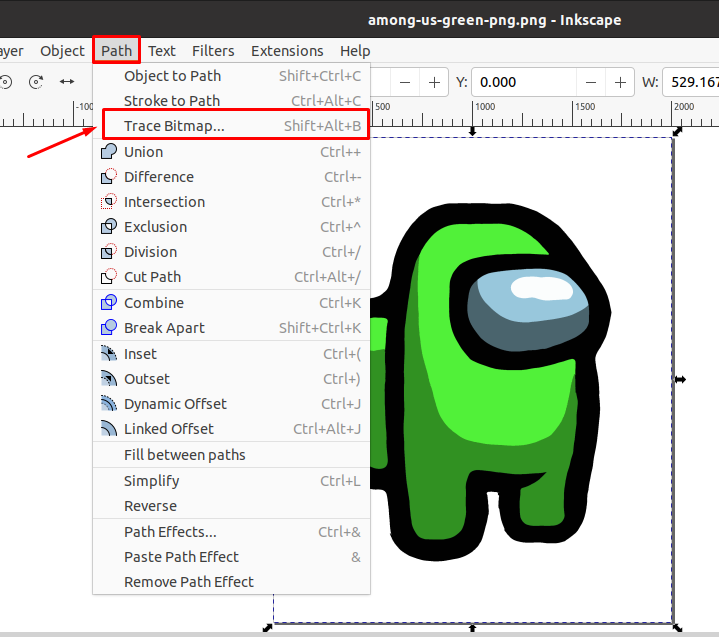719x637 pixels.
Task: Click the green crewmate image on canvas
Action: (491, 383)
